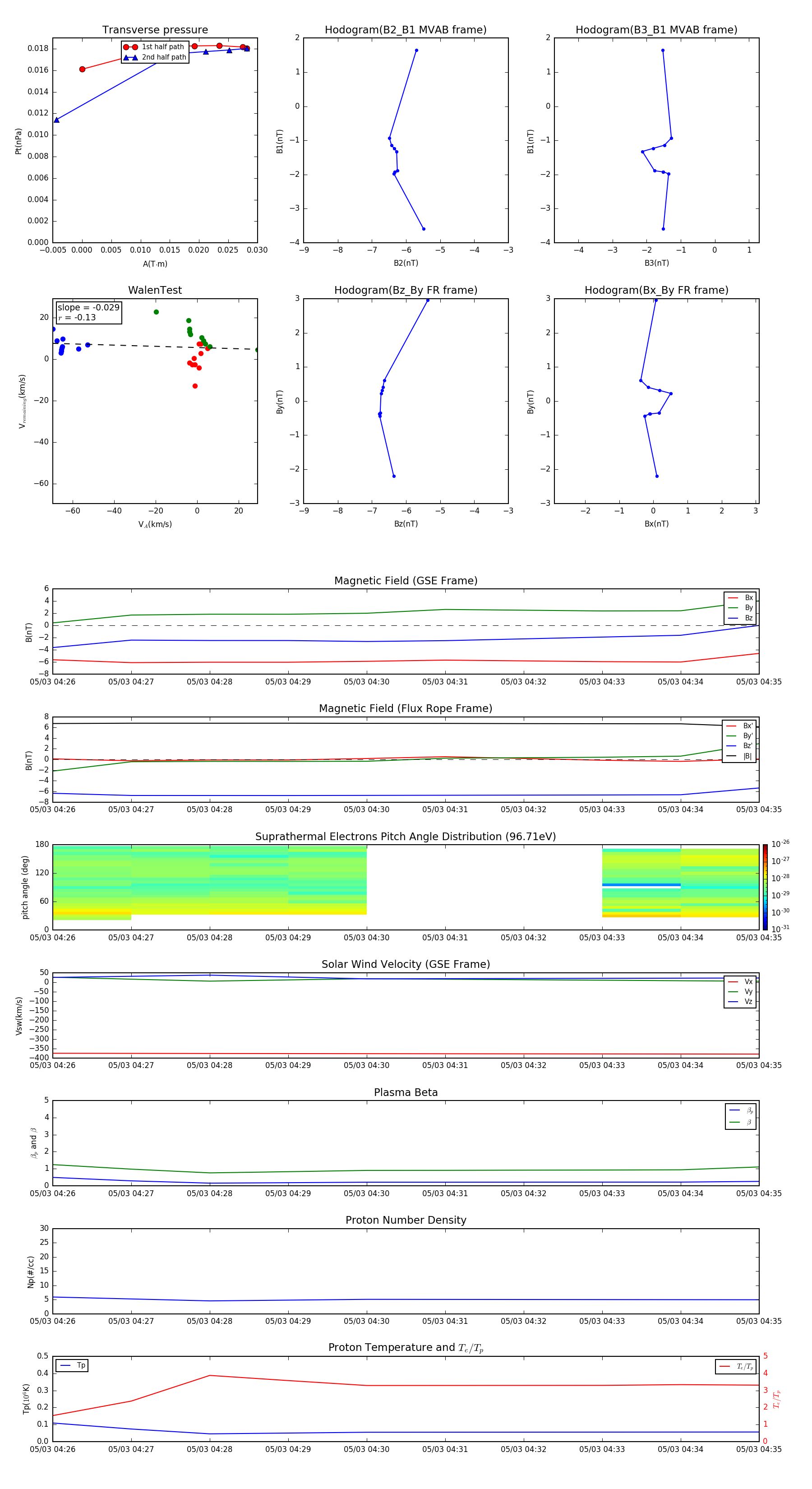Viewport: 812px width, 1489px height.
Task: Click the 'Hodogram(B2_B1 MVAB frame)' title
Action: 406,30
